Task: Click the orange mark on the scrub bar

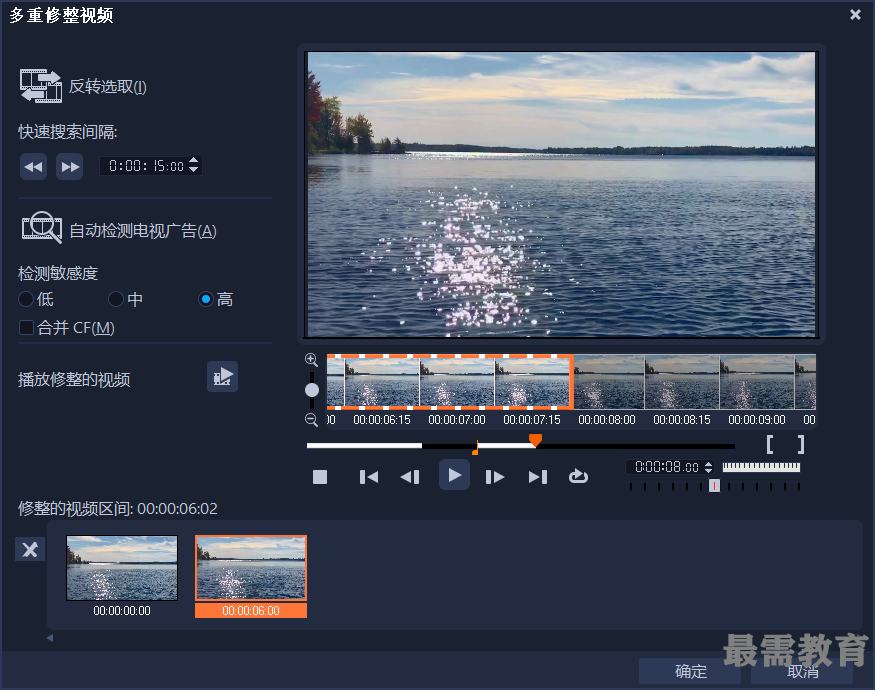Action: [x=475, y=448]
